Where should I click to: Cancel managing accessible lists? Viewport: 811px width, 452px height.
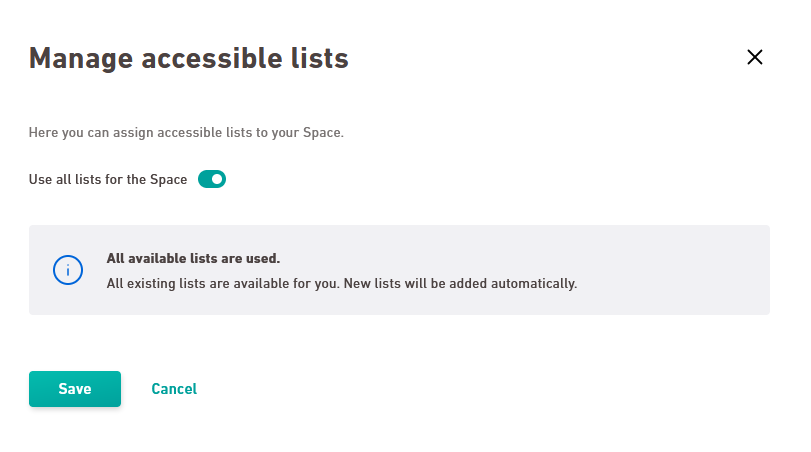tap(174, 389)
